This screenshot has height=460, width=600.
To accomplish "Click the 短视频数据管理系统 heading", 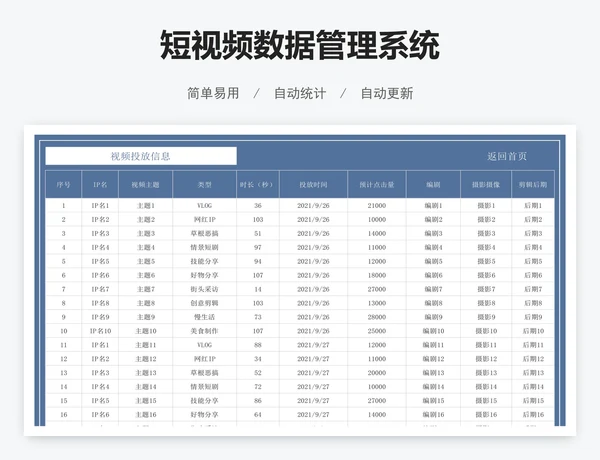I will coord(300,45).
